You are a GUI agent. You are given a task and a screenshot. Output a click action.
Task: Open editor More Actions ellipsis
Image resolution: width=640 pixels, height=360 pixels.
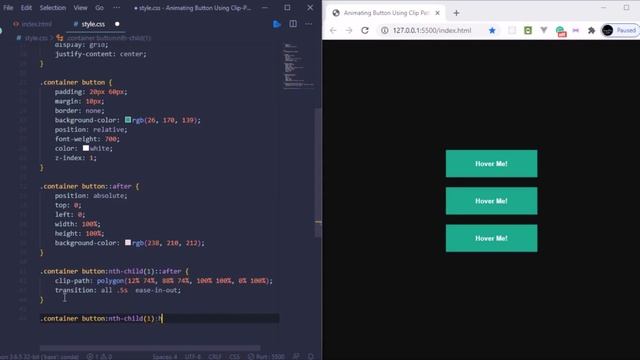(309, 24)
